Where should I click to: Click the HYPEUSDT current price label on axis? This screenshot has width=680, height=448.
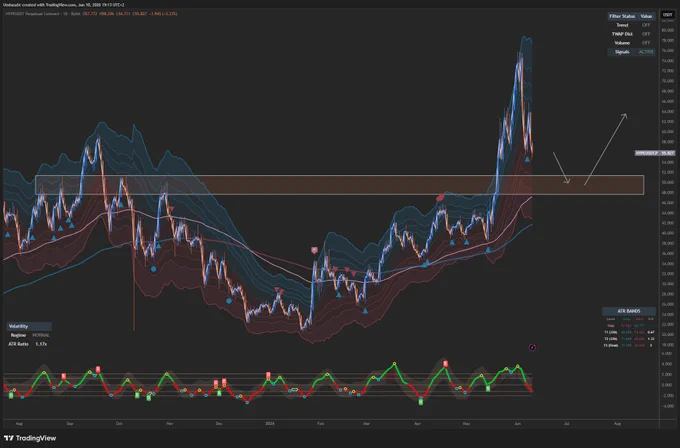point(655,153)
